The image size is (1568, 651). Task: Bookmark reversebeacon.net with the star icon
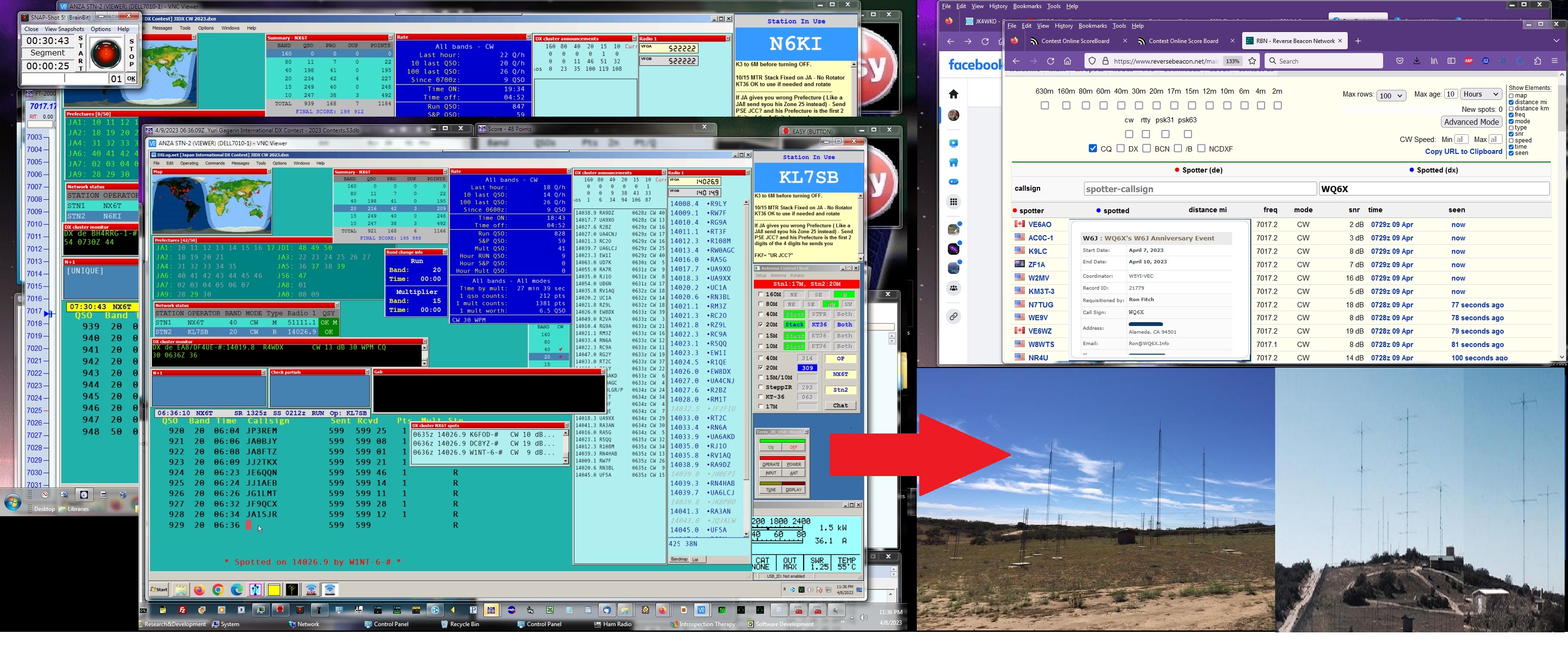pos(1252,61)
